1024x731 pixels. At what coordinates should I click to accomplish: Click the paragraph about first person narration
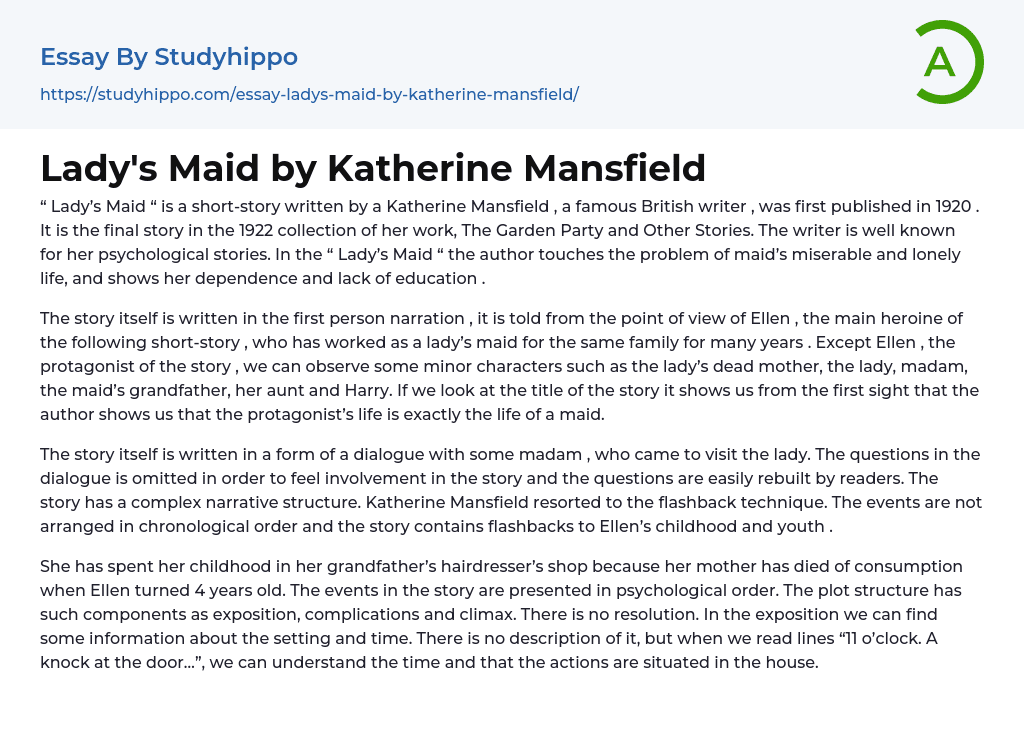coord(500,366)
